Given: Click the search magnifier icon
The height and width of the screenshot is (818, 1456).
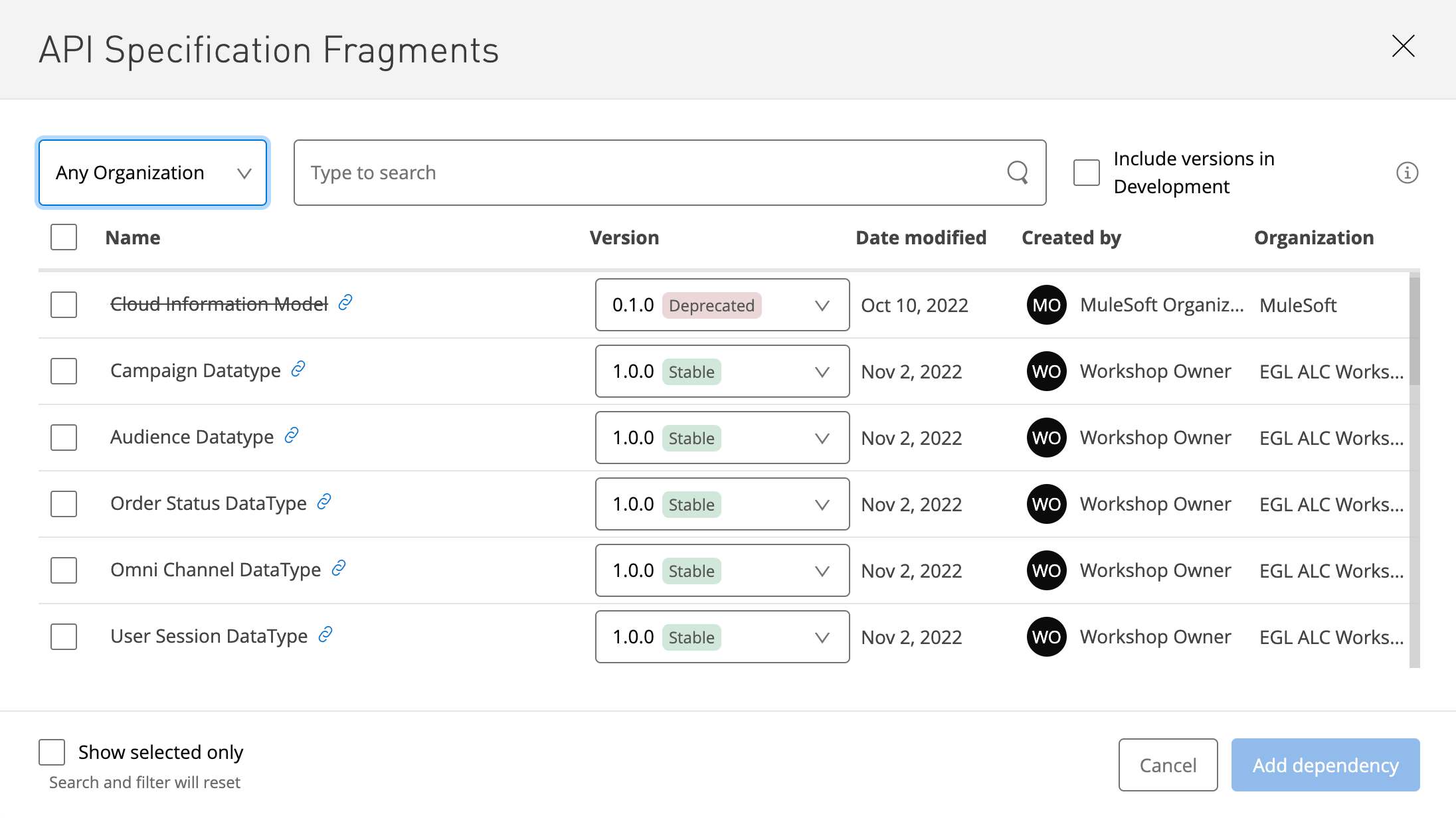Looking at the screenshot, I should pos(1017,173).
